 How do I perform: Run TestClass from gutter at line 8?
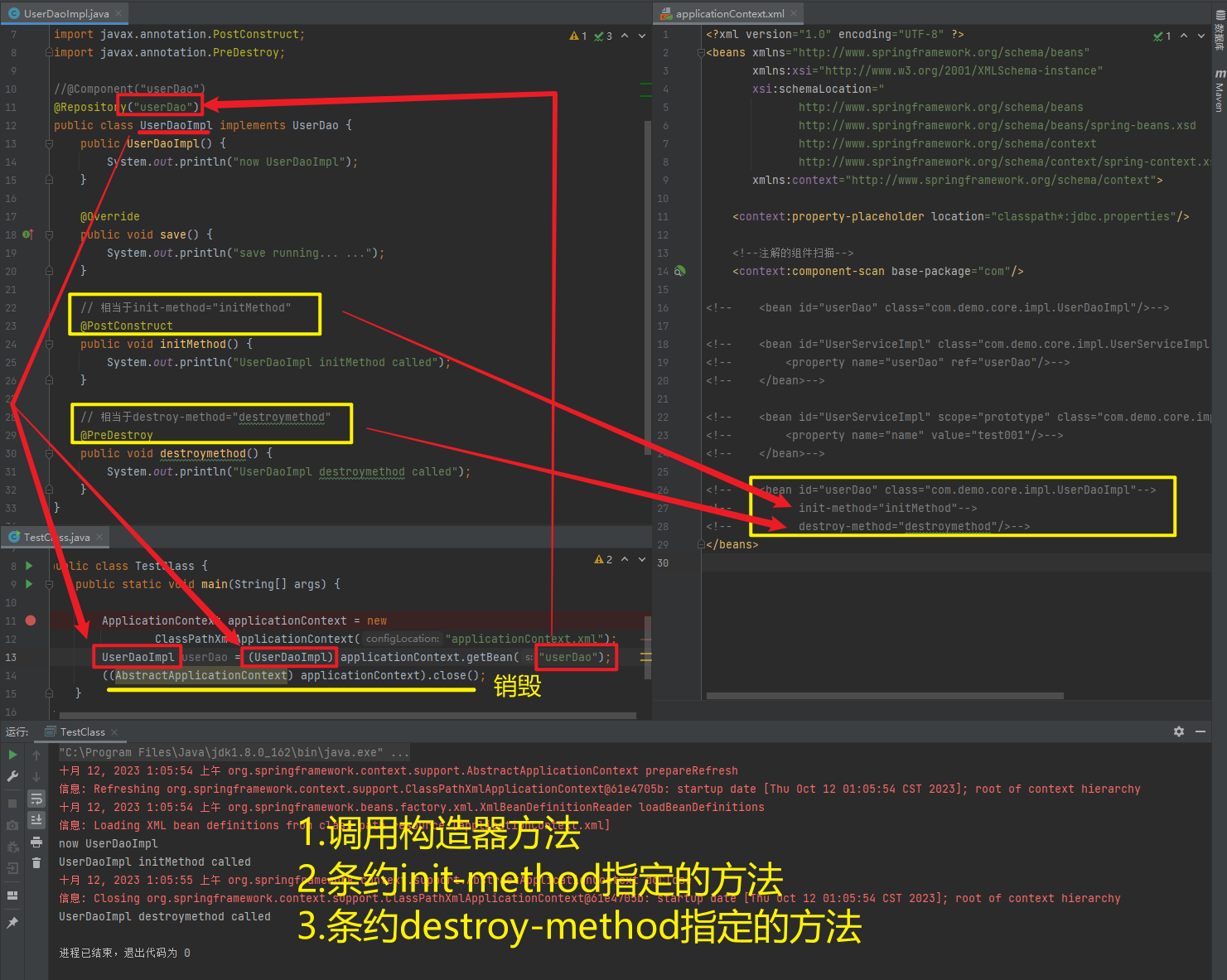(30, 566)
